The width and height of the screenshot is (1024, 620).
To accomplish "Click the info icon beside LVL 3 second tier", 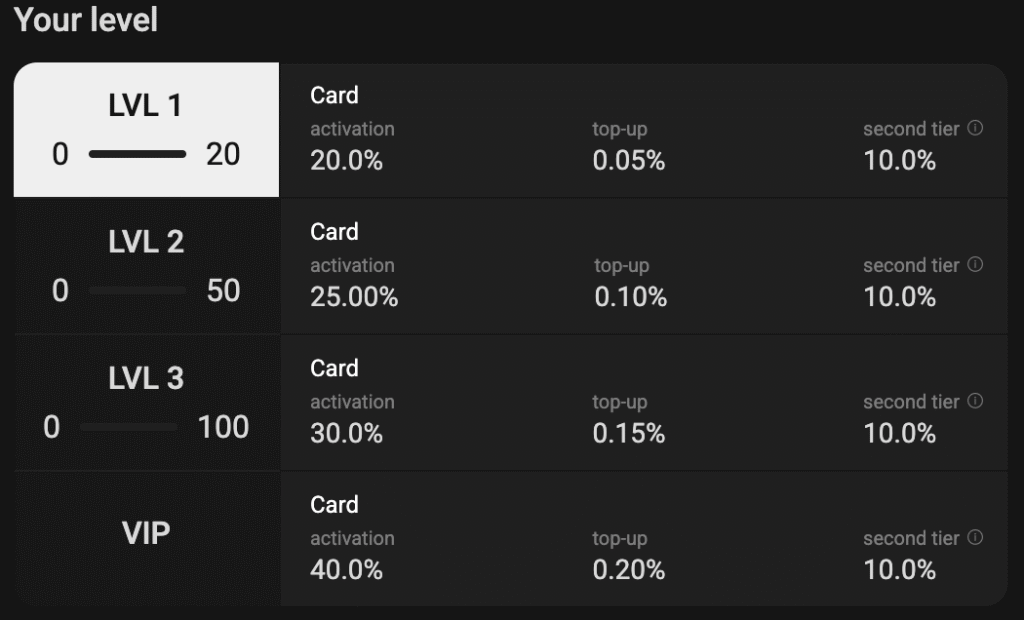I will point(975,401).
